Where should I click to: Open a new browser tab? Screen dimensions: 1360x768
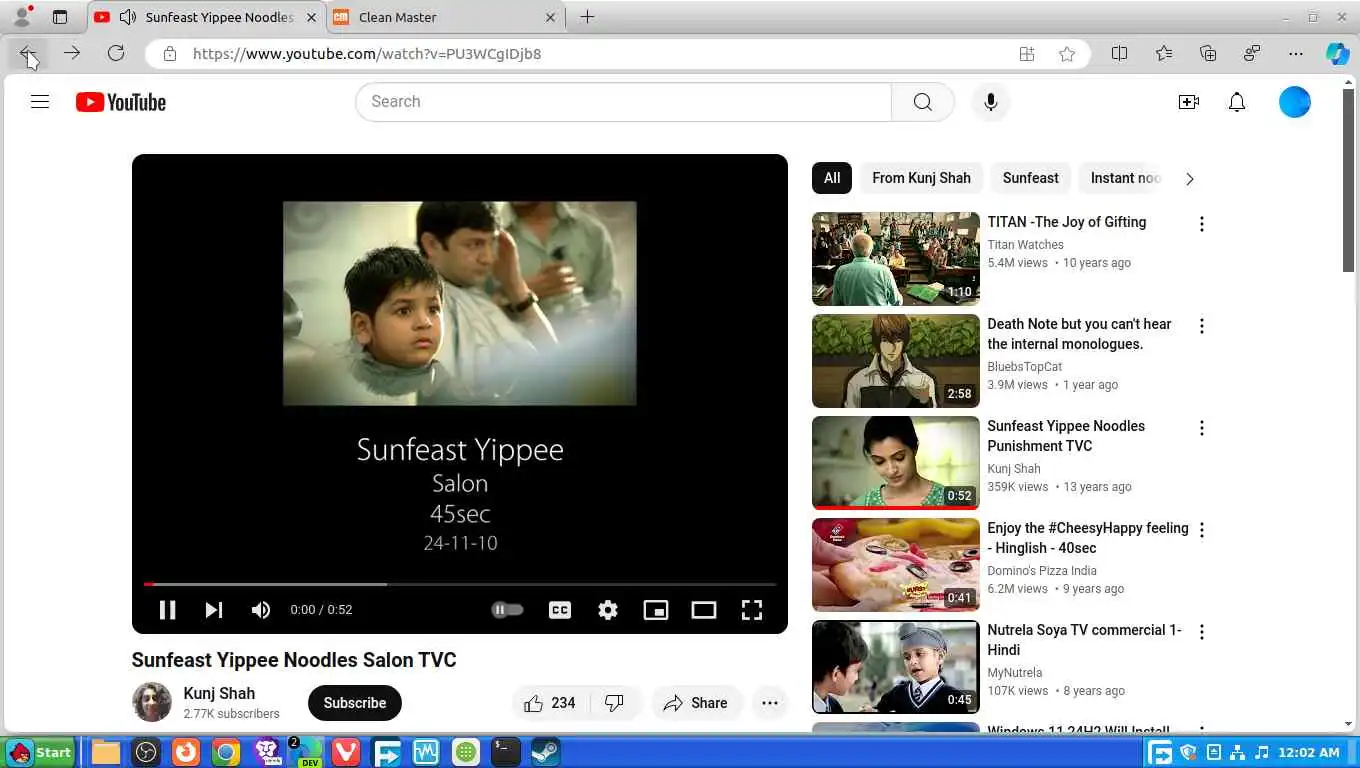pyautogui.click(x=587, y=17)
